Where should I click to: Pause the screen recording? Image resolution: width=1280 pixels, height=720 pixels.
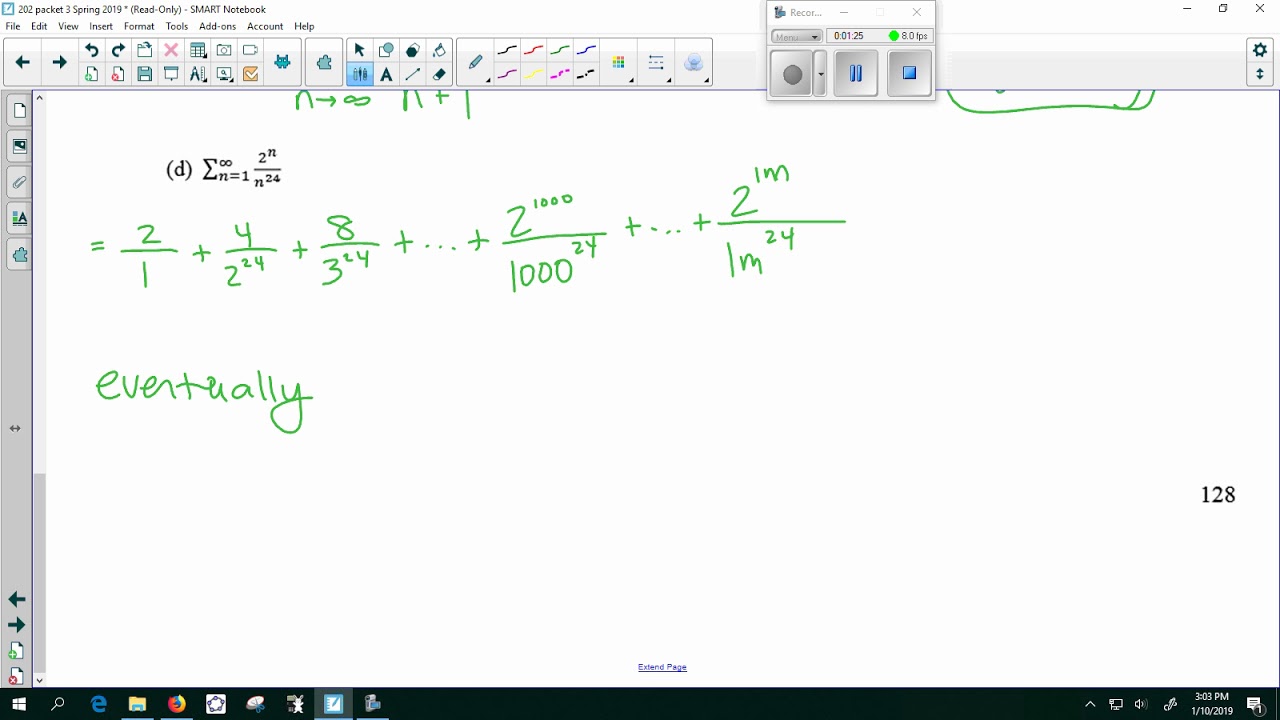pyautogui.click(x=856, y=74)
